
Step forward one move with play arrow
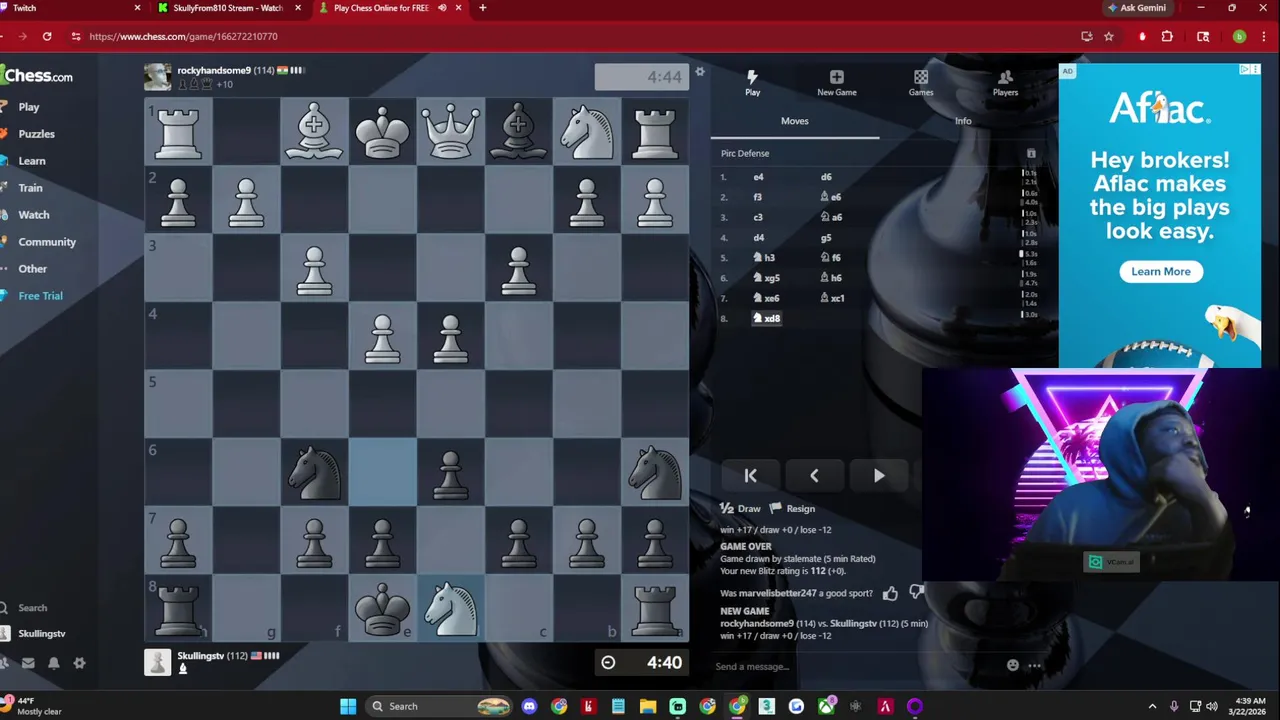[x=878, y=476]
